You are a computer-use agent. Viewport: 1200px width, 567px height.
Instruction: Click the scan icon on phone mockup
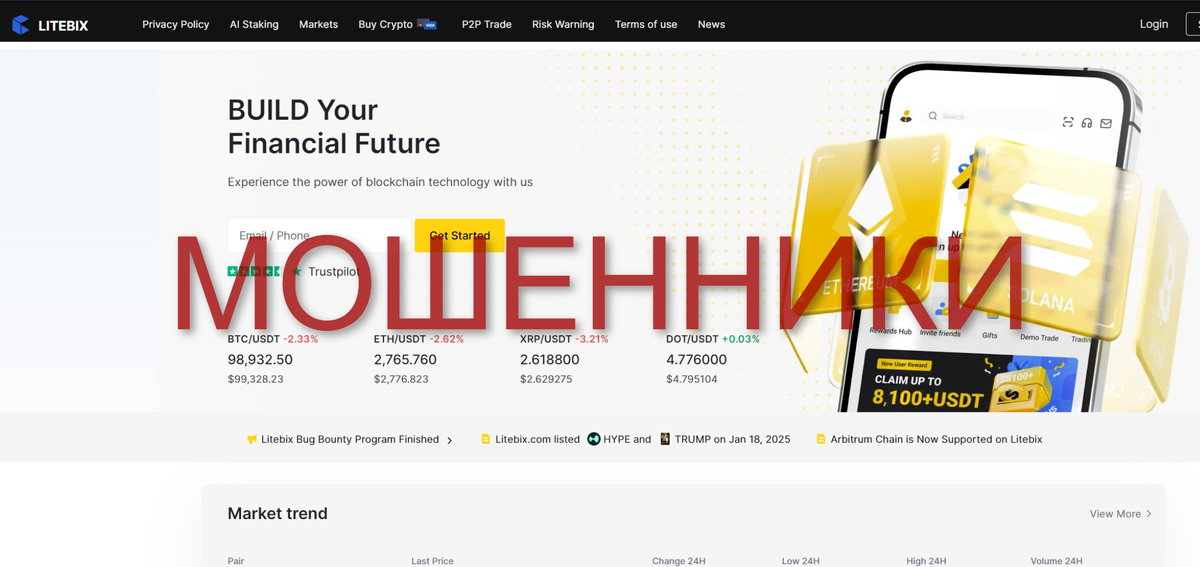[1068, 122]
